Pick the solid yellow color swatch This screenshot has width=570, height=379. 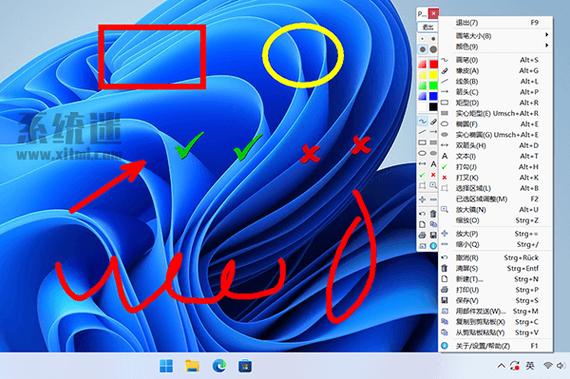[434, 75]
